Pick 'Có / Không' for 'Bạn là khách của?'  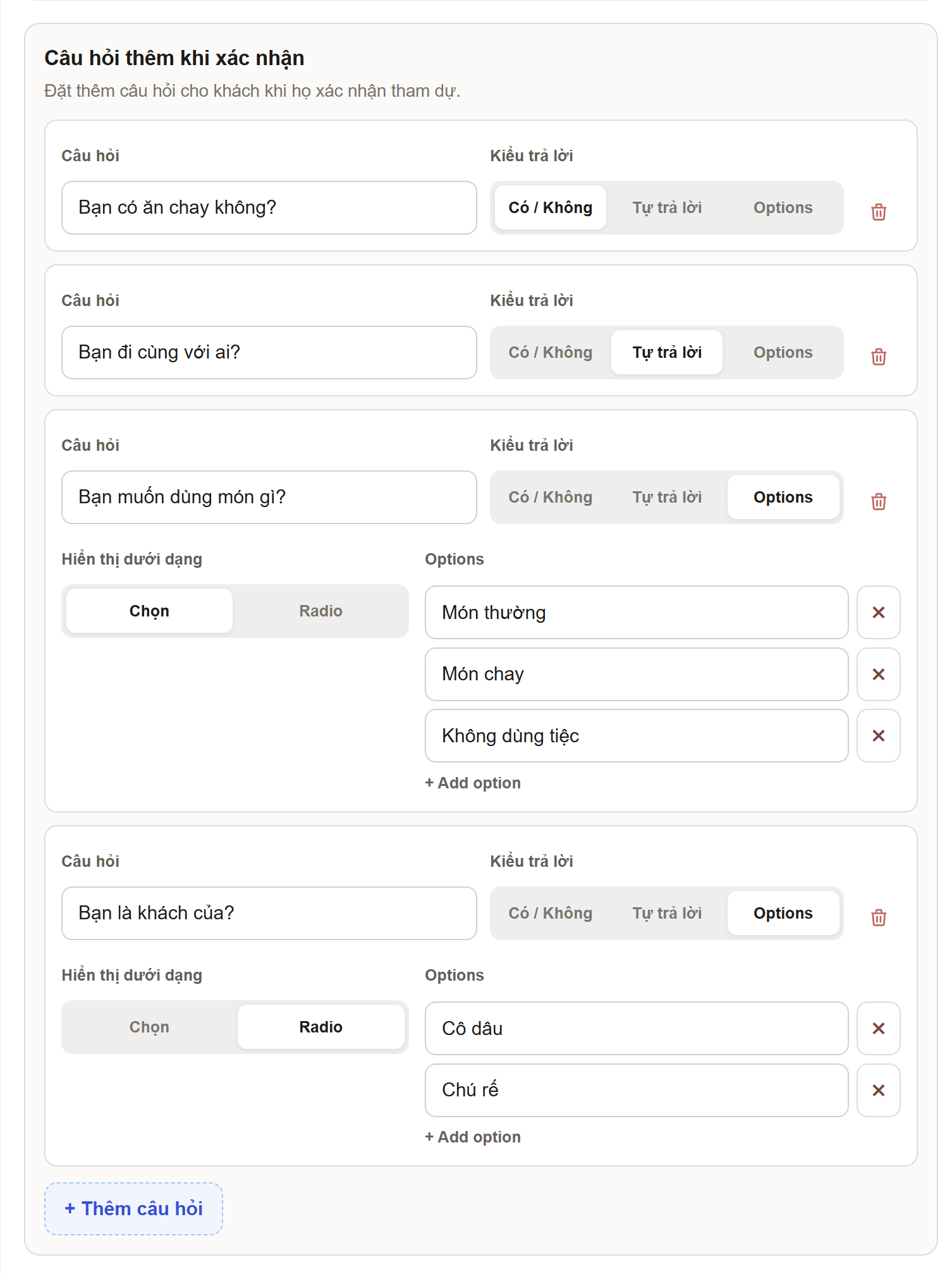tap(551, 913)
